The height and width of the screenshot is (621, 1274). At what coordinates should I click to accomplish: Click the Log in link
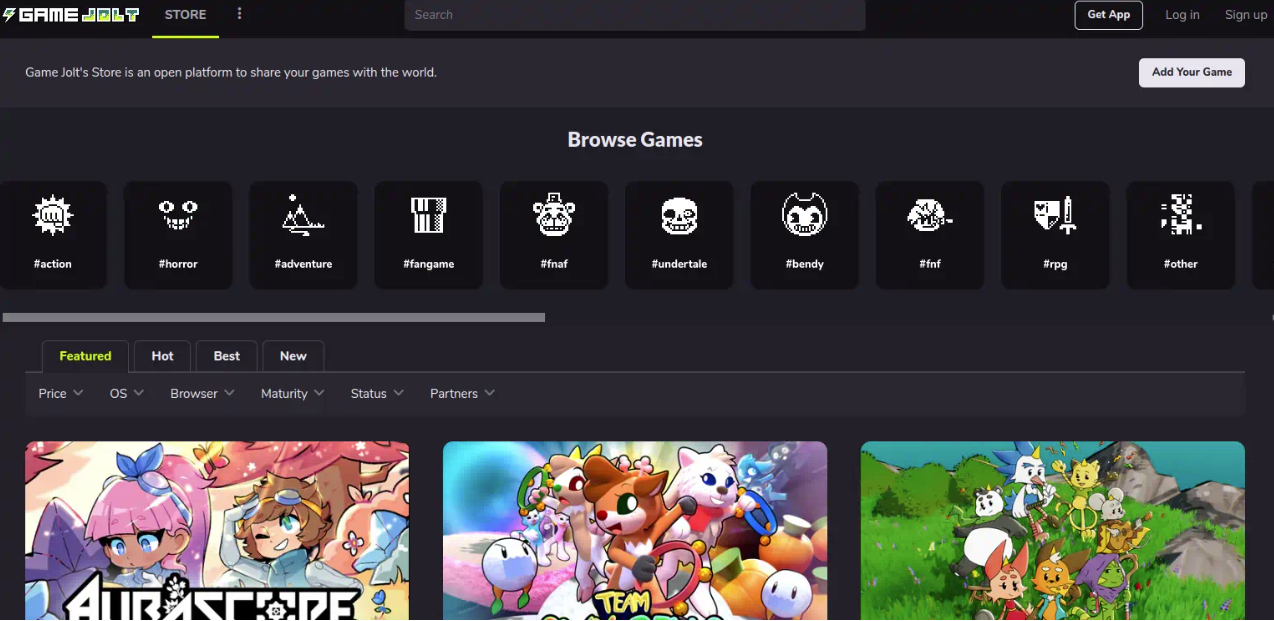(1182, 15)
